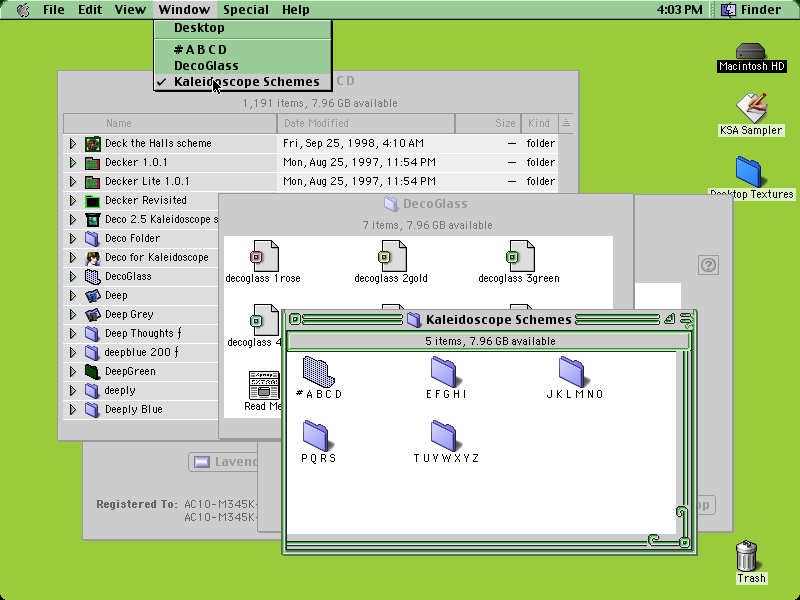Click the sort order button beside Kind
The image size is (800, 600).
(x=566, y=123)
